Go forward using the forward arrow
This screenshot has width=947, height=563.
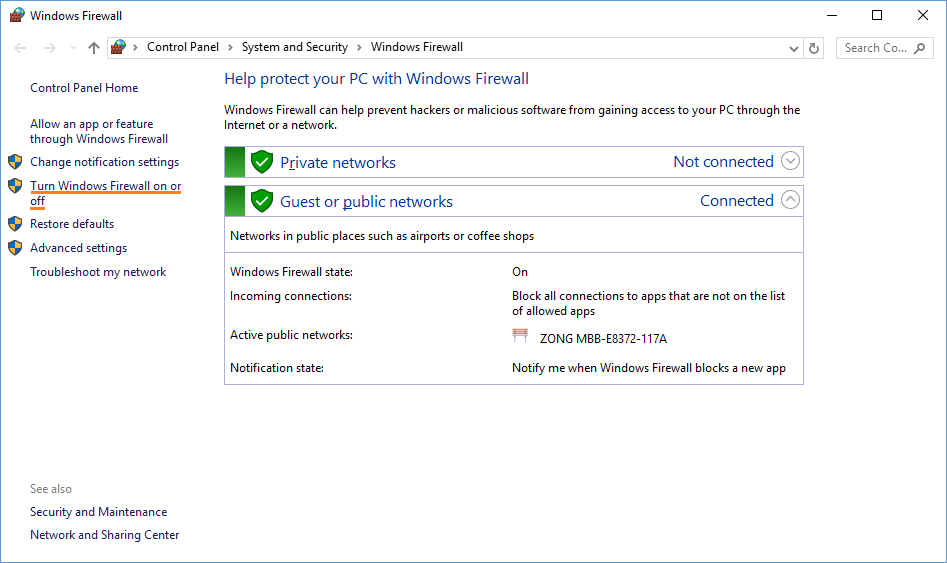point(50,48)
